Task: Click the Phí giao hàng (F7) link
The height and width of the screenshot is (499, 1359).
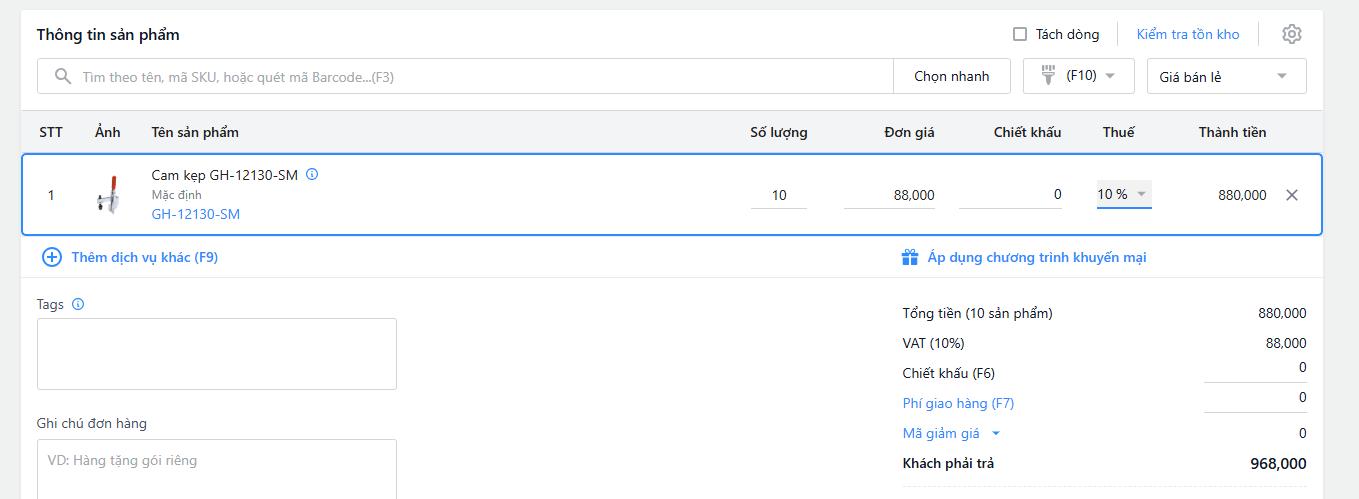Action: coord(958,403)
